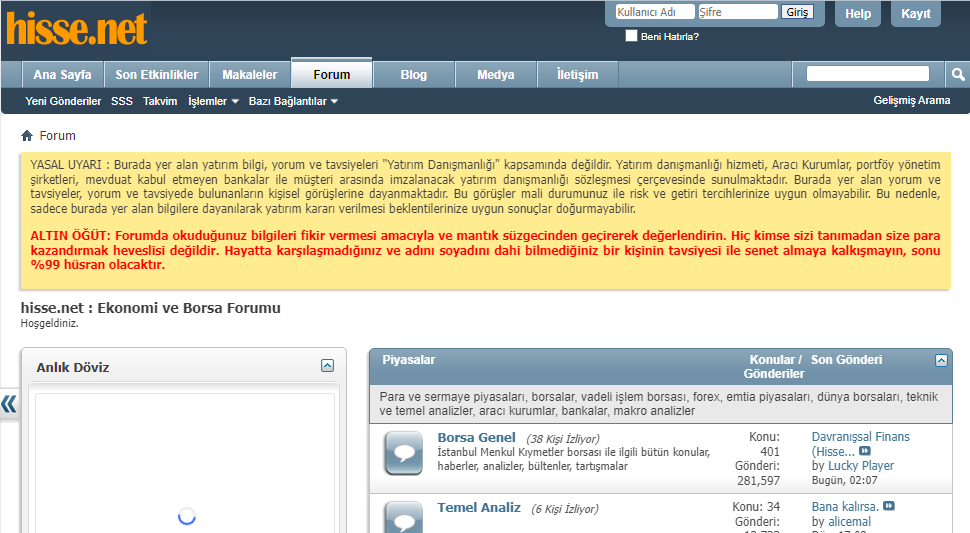Viewport: 970px width, 533px height.
Task: Click the Piyasalar category title
Action: [x=409, y=360]
